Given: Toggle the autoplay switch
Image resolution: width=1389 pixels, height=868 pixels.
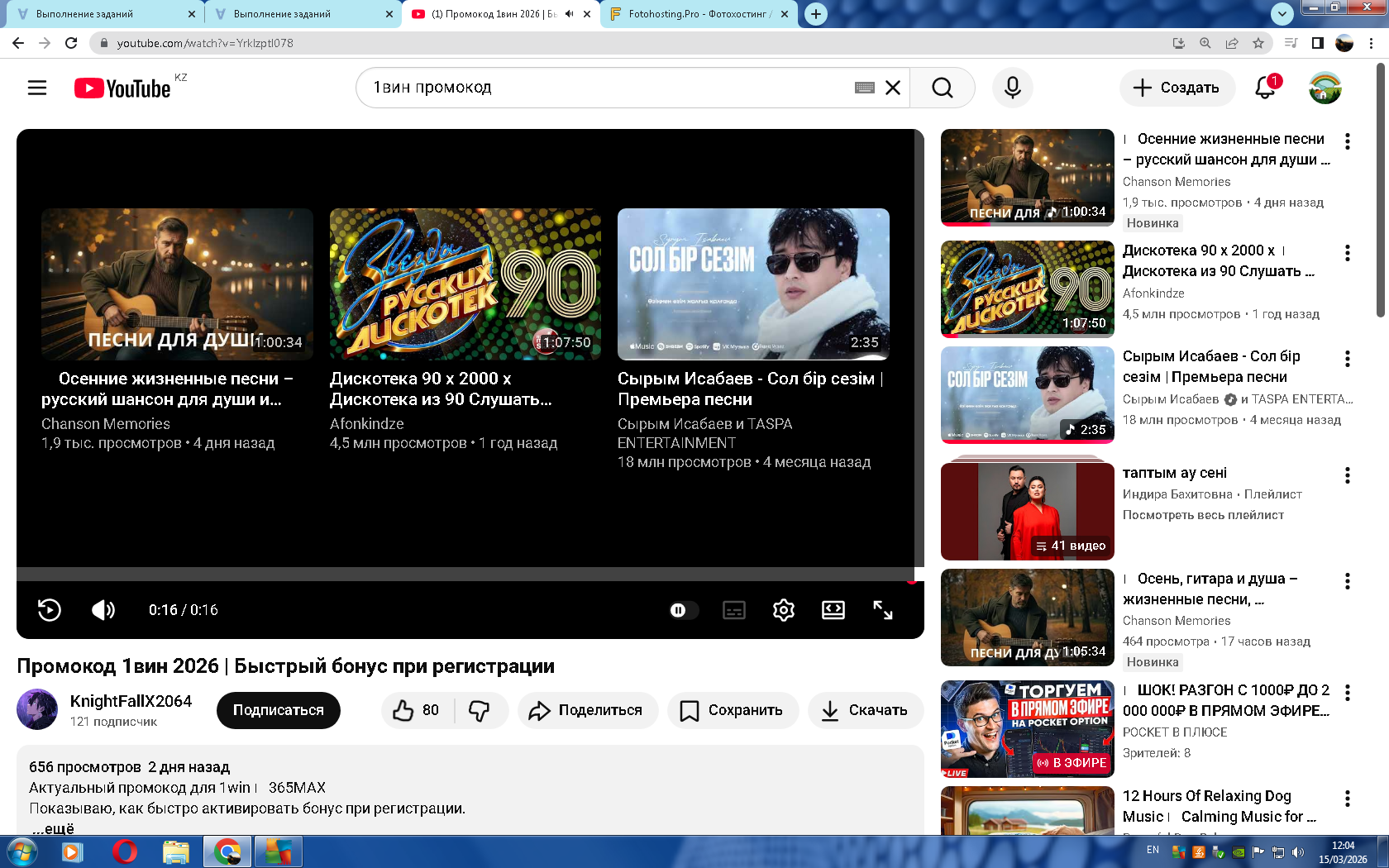Looking at the screenshot, I should tap(683, 610).
